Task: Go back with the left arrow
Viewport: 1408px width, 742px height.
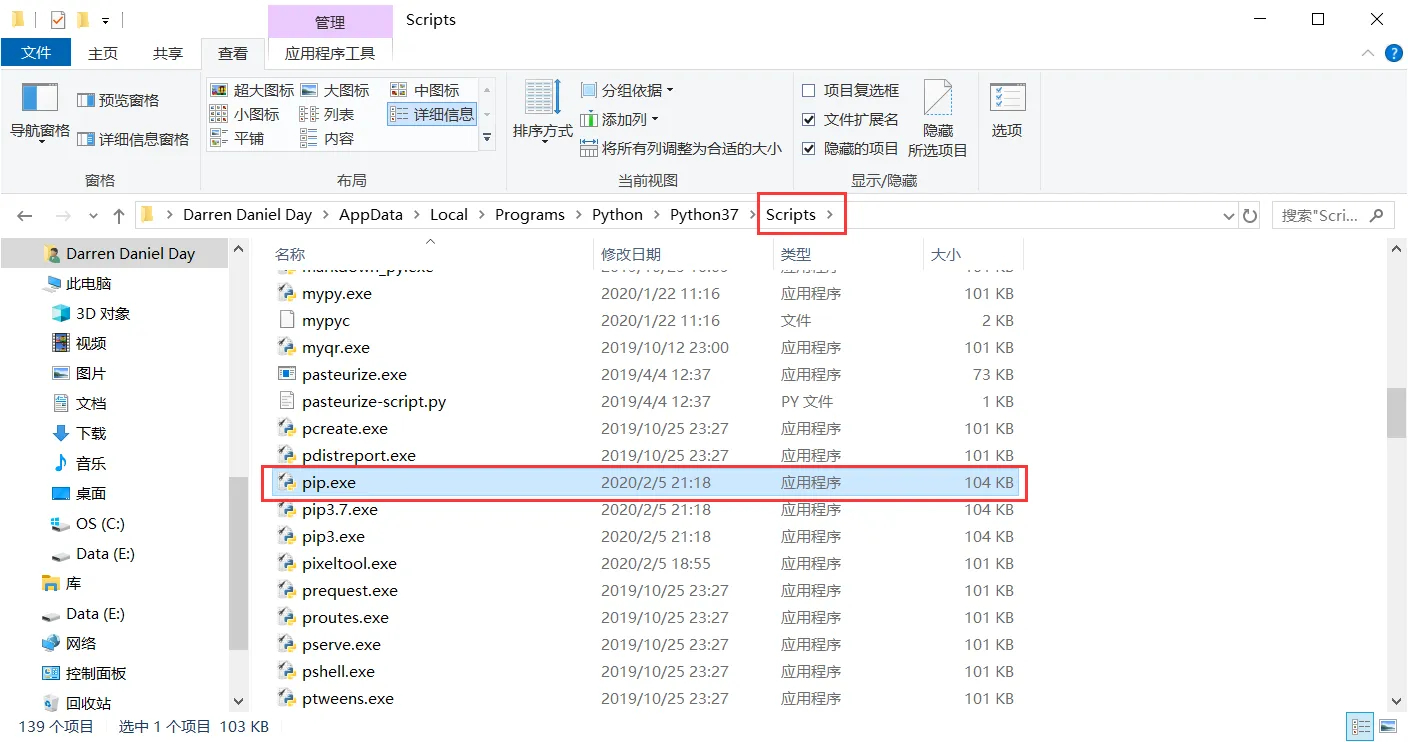Action: 25,215
